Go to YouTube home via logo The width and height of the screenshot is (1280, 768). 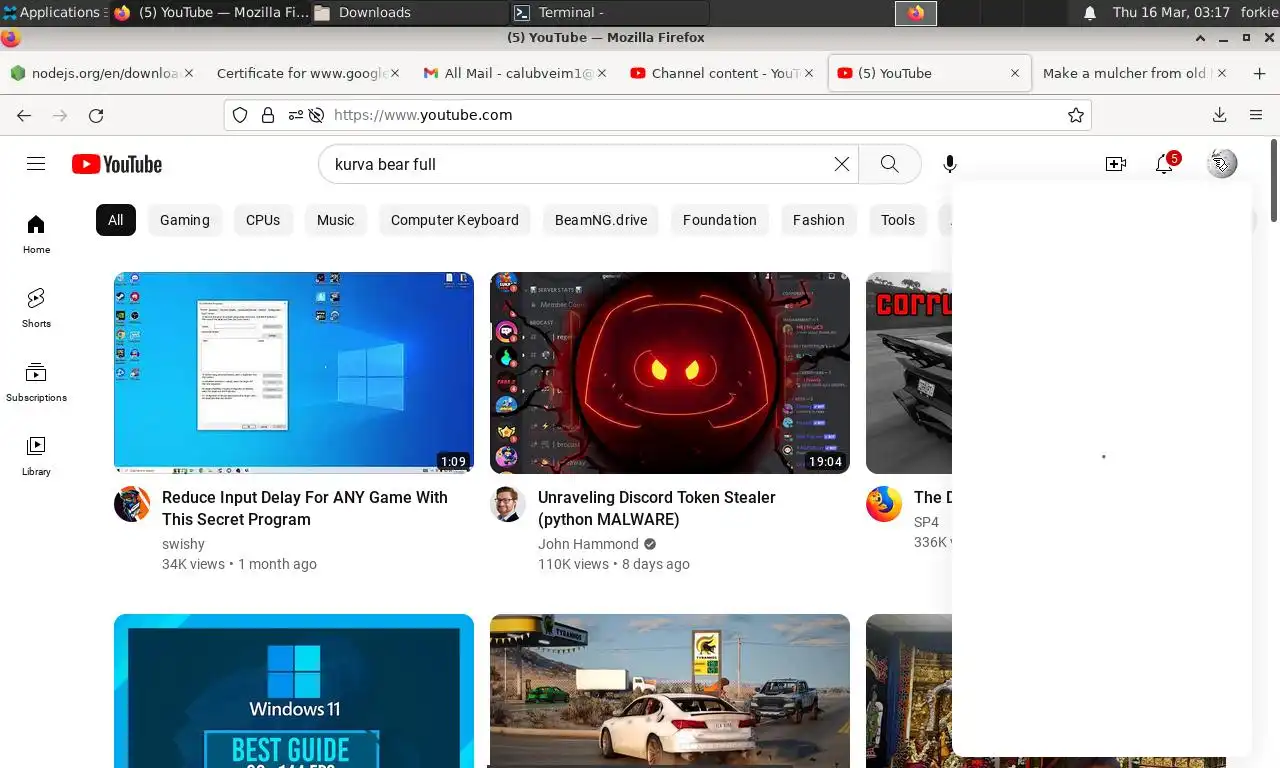click(x=117, y=164)
